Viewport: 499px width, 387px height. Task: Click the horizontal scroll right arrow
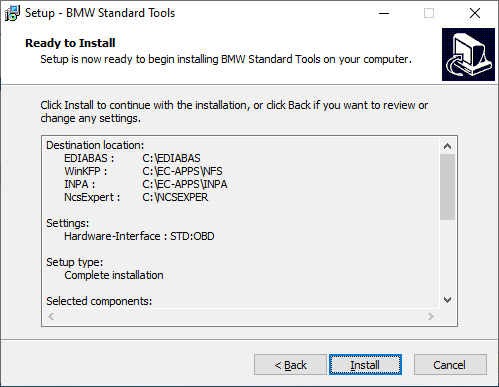(431, 316)
